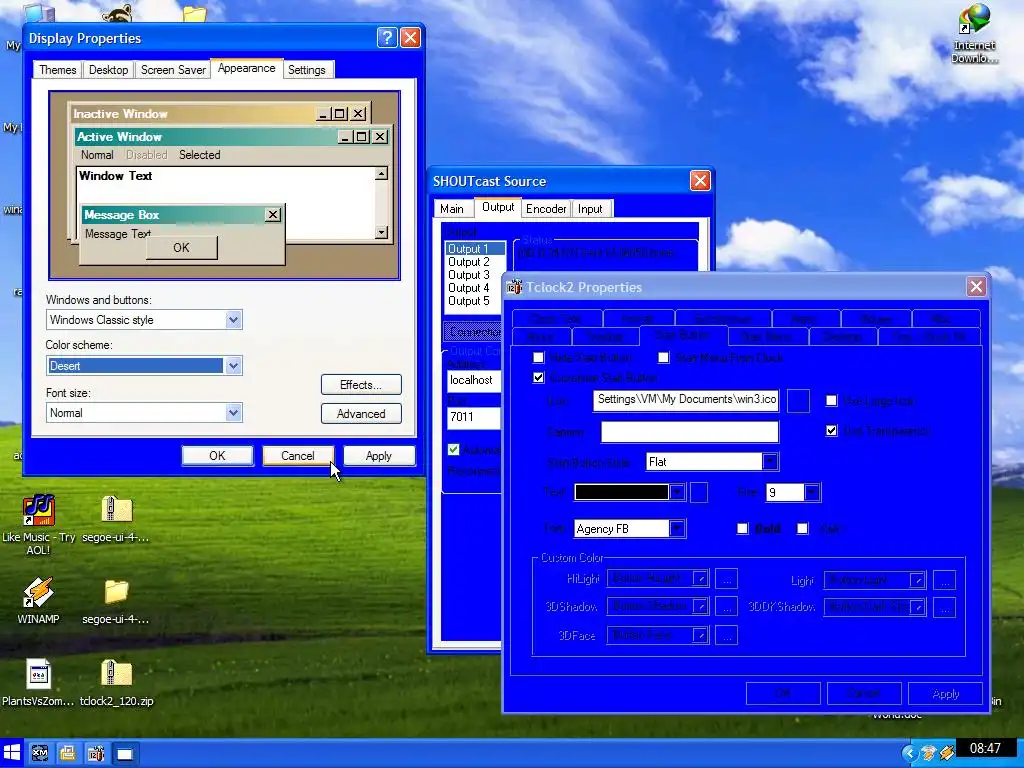Open the Size dropdown showing 9
The height and width of the screenshot is (768, 1024).
[x=811, y=492]
